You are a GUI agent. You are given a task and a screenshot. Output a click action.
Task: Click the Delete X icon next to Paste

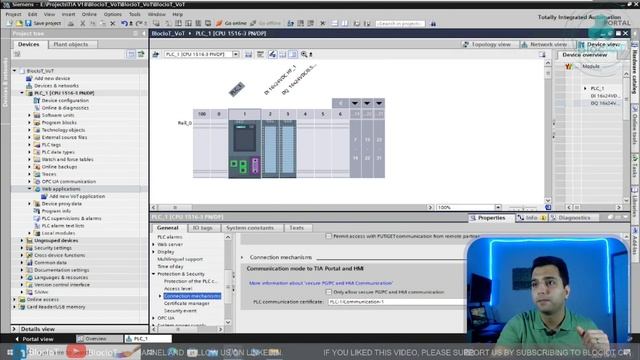click(113, 23)
